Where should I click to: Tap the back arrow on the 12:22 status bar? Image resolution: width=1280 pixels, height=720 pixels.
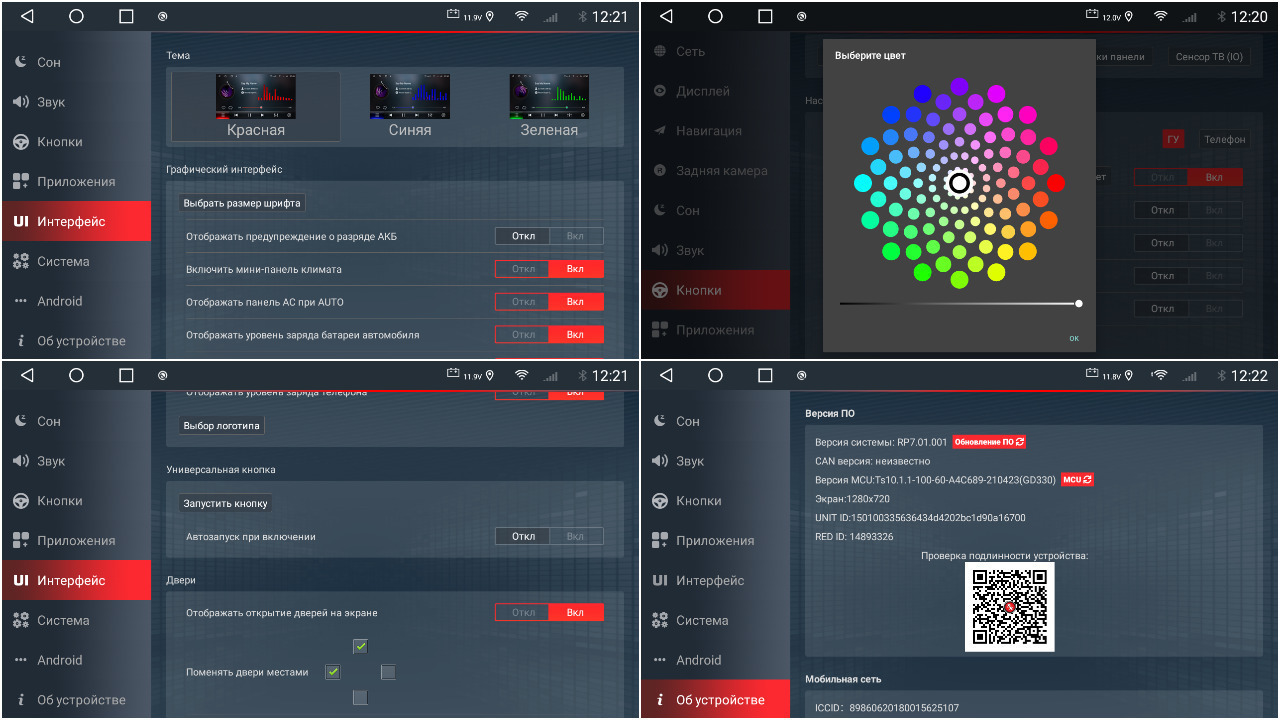click(x=666, y=376)
